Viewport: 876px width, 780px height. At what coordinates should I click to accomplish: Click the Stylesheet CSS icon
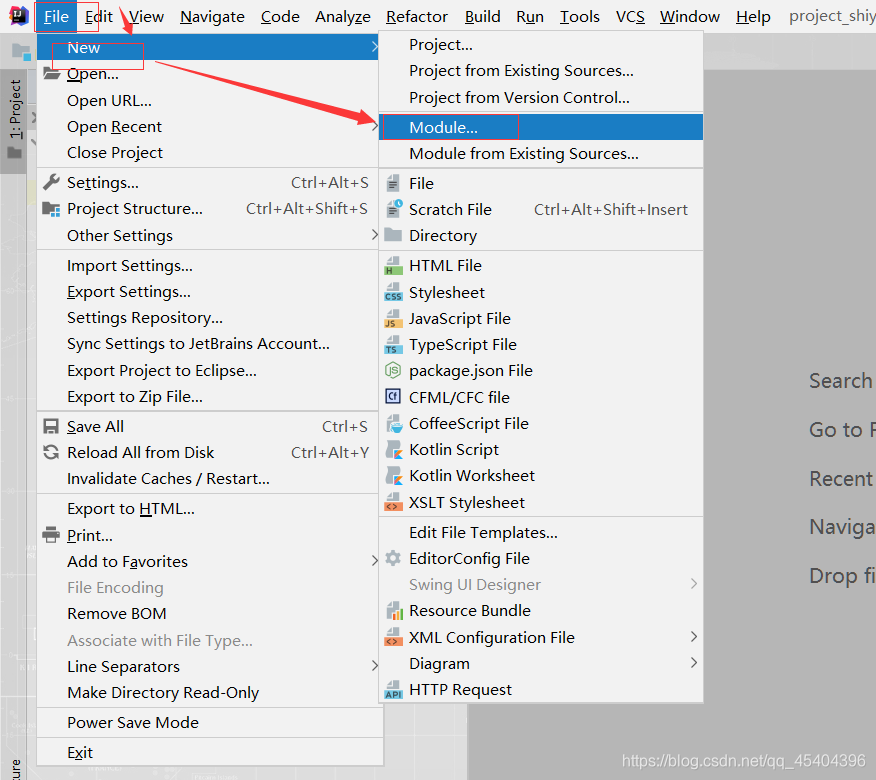(393, 292)
